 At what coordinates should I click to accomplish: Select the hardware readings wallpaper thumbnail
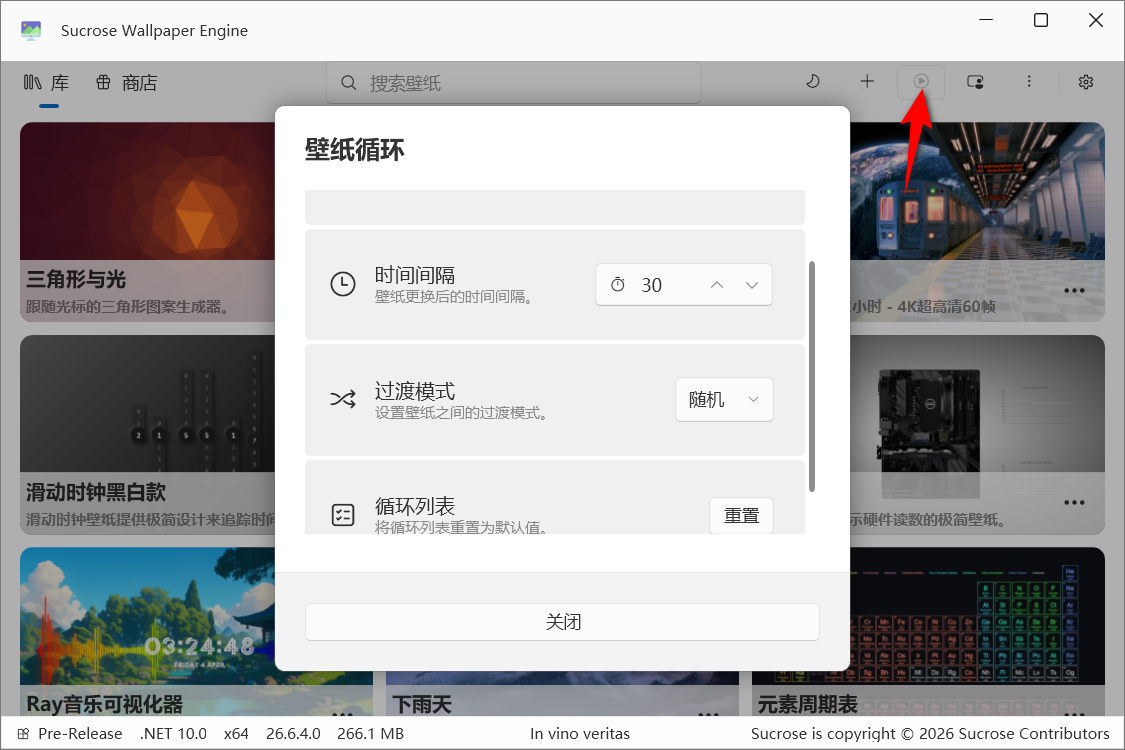[977, 403]
